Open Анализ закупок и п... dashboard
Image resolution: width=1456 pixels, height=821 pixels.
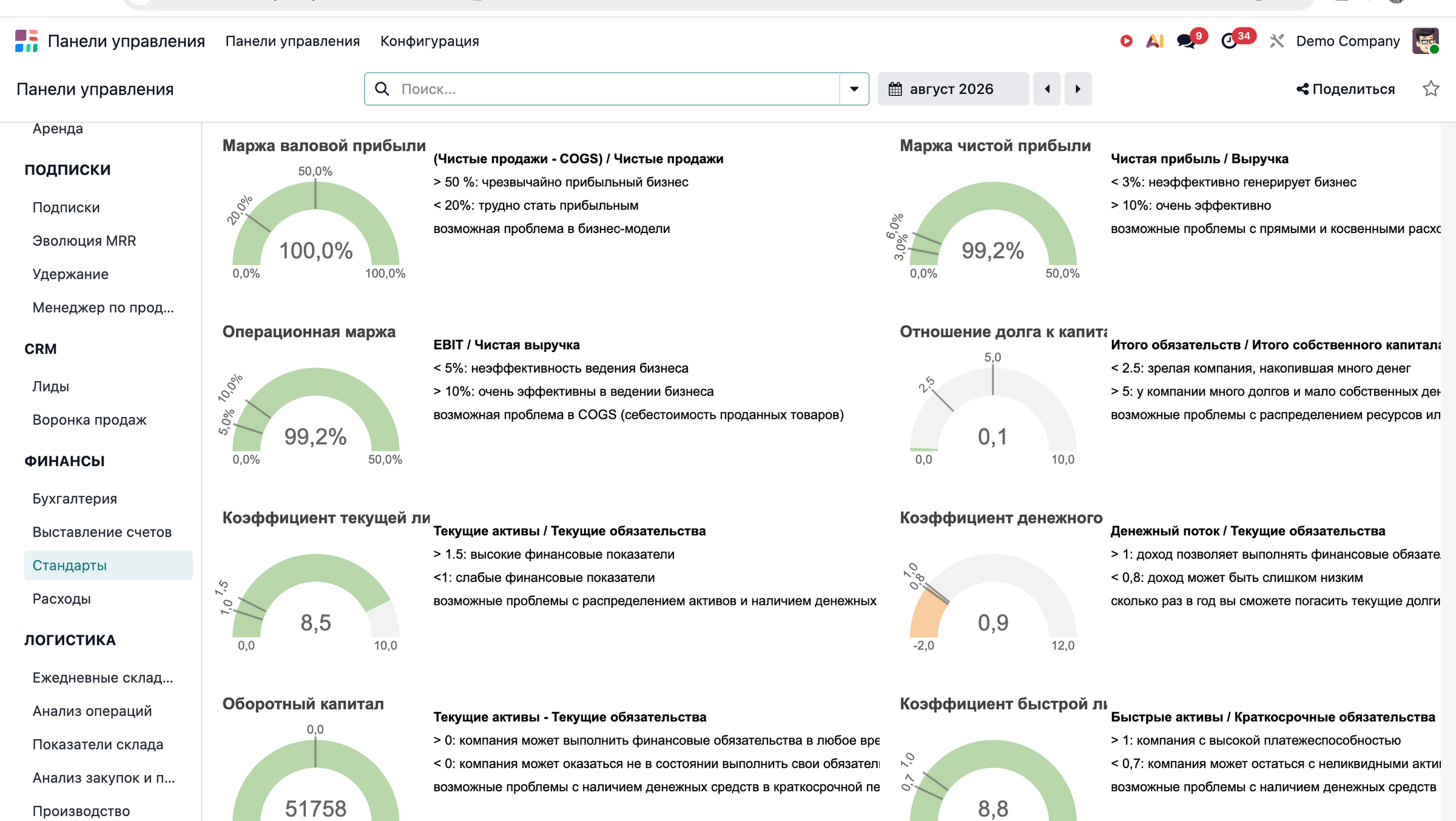pyautogui.click(x=104, y=778)
